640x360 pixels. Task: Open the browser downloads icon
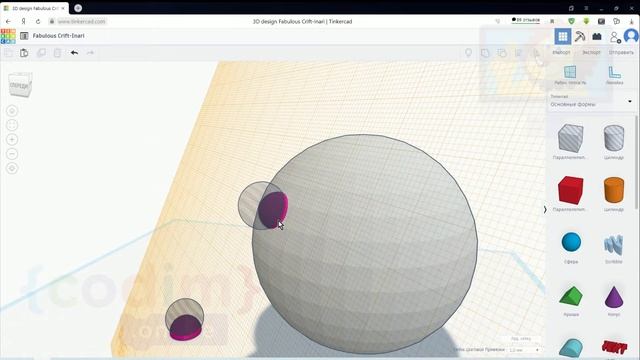pyautogui.click(x=631, y=21)
